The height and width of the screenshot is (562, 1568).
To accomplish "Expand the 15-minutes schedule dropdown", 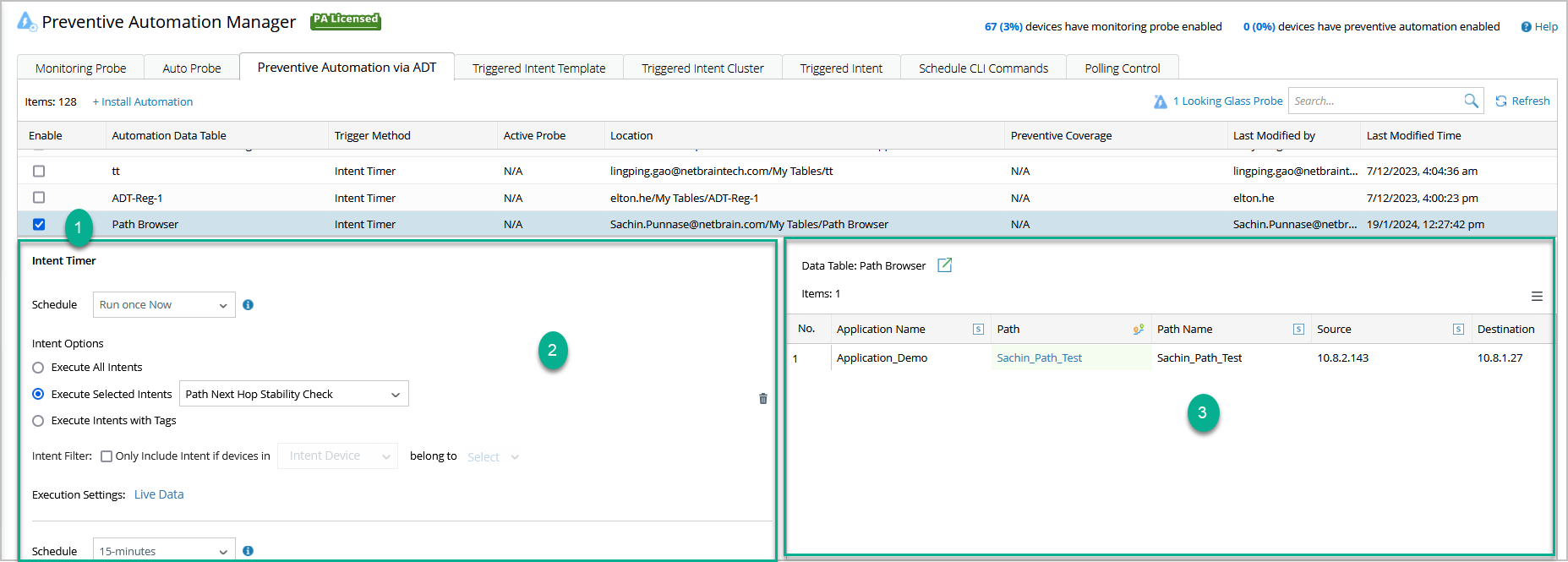I will click(164, 551).
